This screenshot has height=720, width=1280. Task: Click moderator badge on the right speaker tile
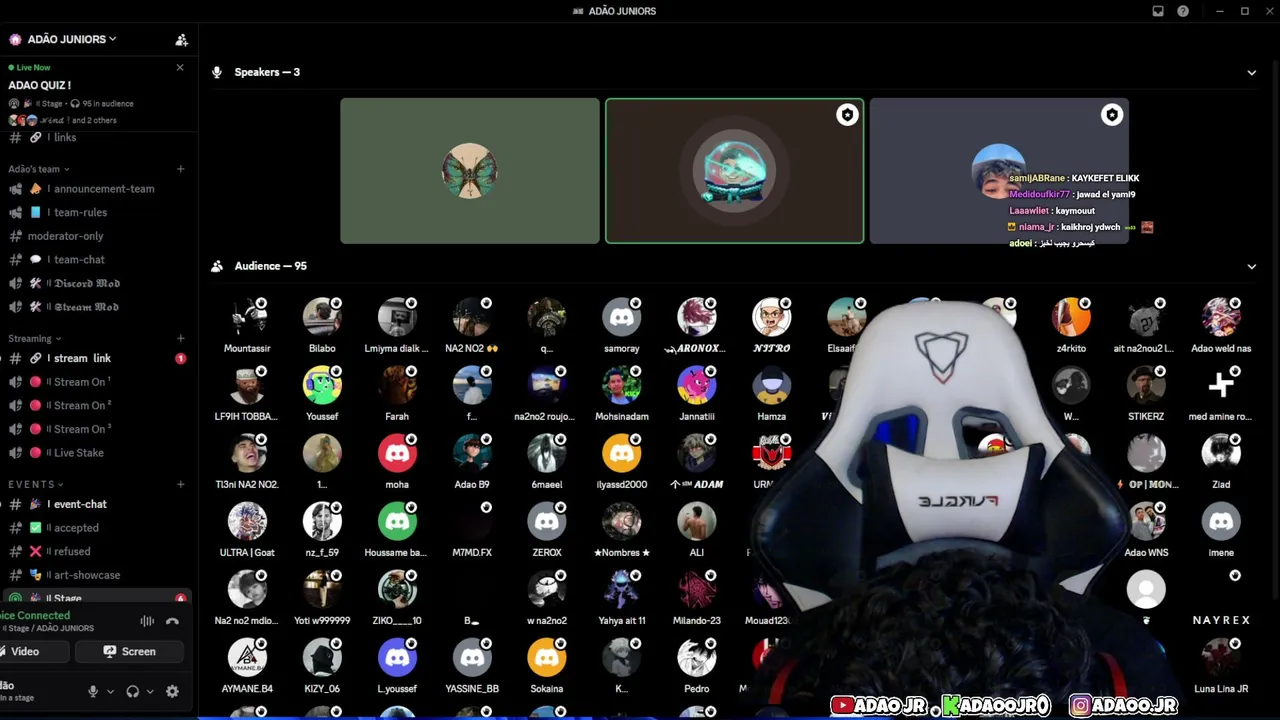click(1111, 115)
